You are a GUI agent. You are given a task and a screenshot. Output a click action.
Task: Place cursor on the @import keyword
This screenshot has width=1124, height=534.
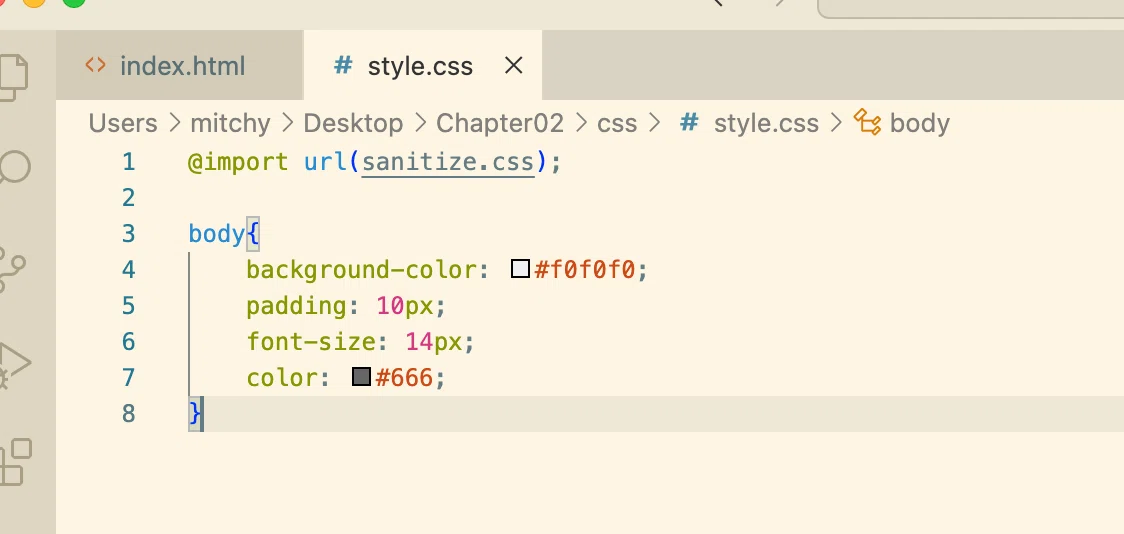pos(238,162)
